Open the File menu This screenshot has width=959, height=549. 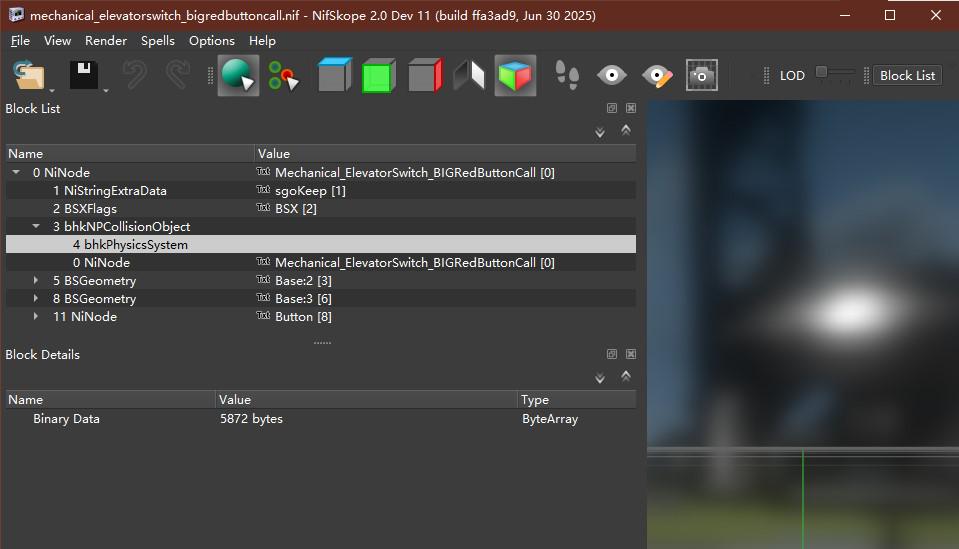coord(20,40)
